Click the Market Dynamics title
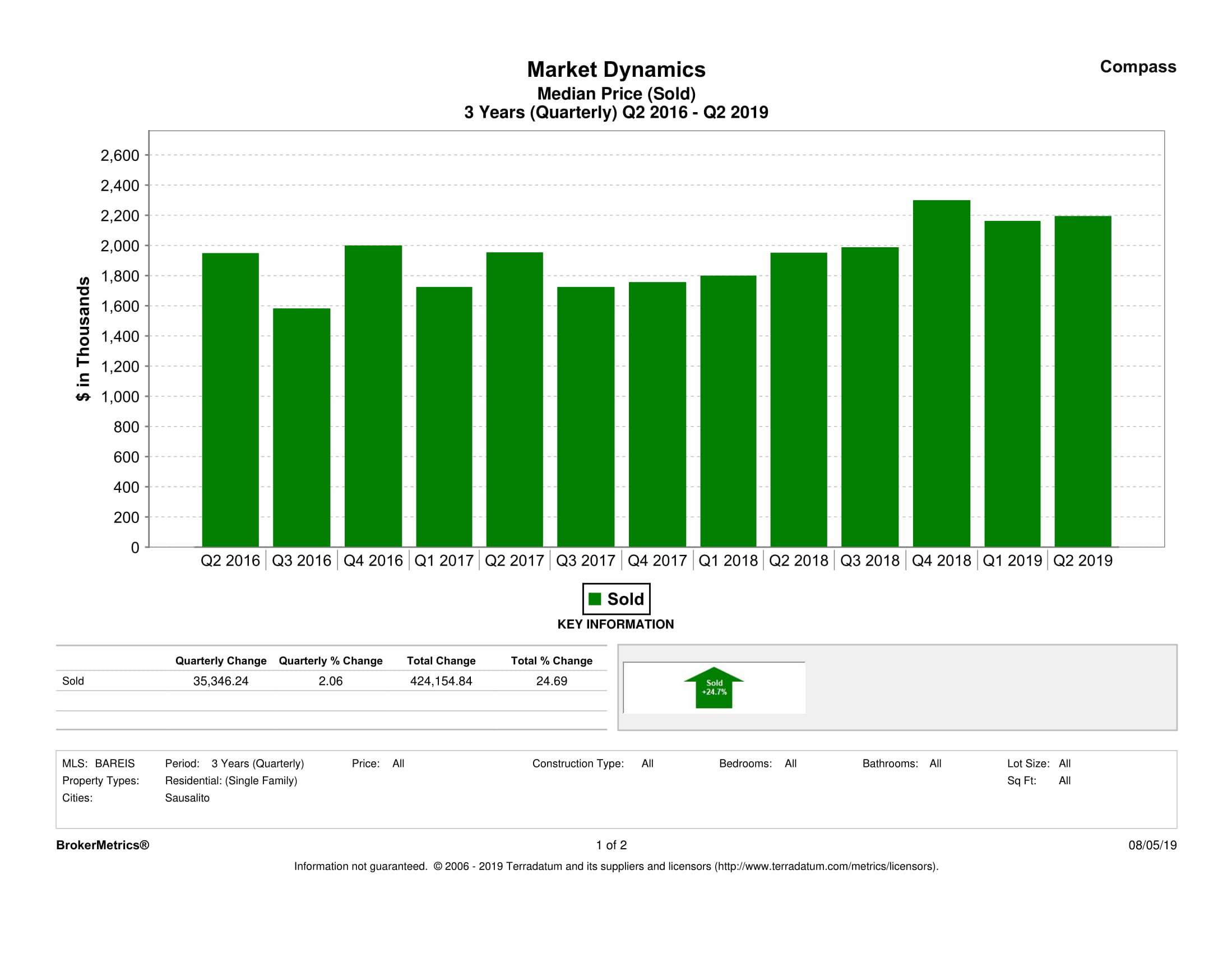This screenshot has width=1232, height=953. point(615,70)
